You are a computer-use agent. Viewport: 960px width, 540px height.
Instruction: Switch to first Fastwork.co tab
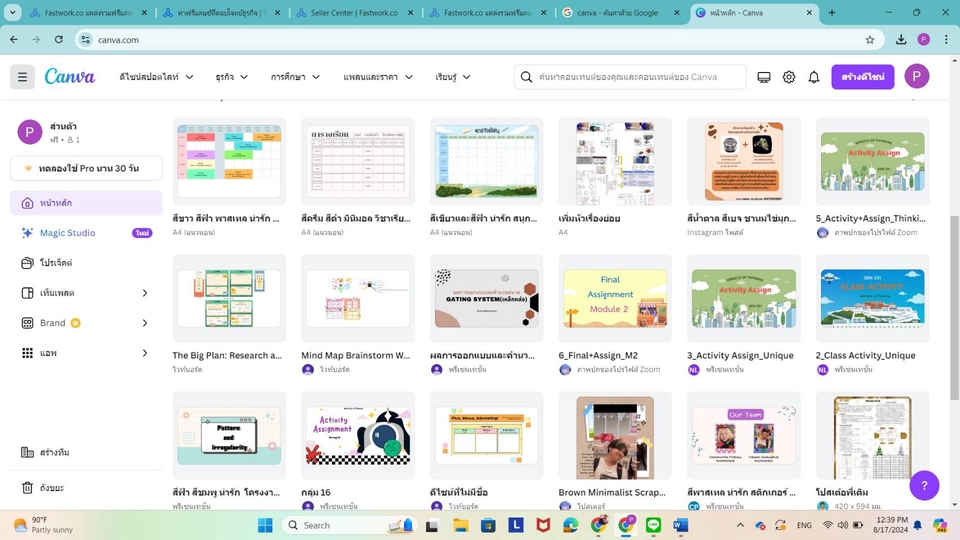coord(88,12)
